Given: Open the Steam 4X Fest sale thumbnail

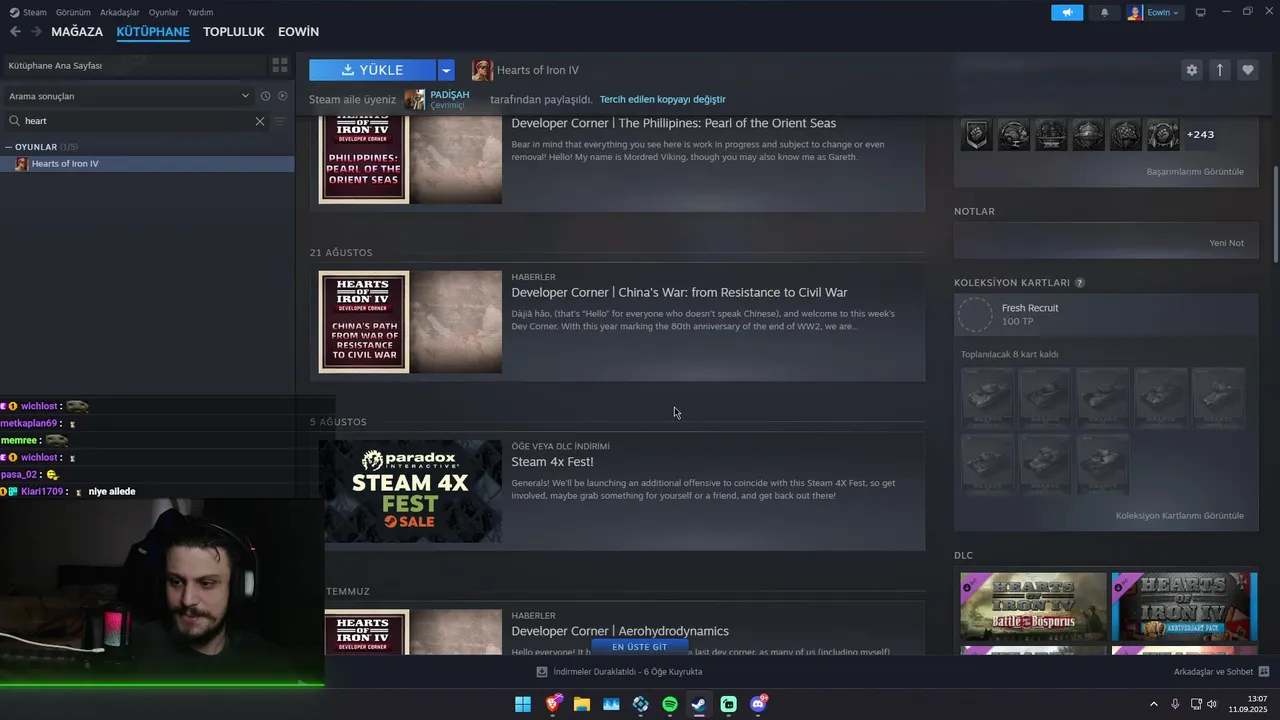Looking at the screenshot, I should pos(410,491).
